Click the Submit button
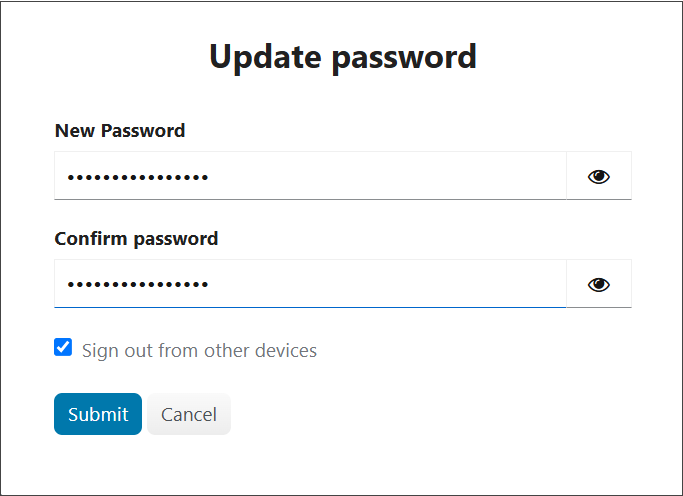The height and width of the screenshot is (496, 683). tap(98, 414)
